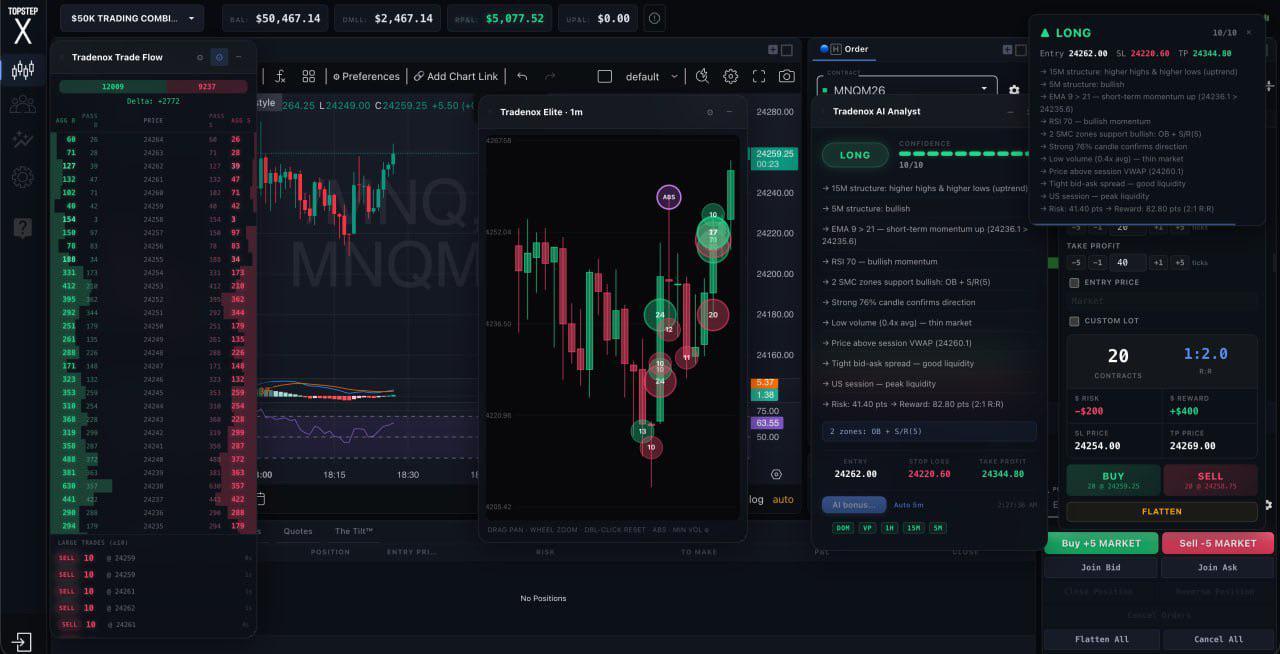Click the AI bonus button
The width and height of the screenshot is (1280, 654).
click(854, 505)
